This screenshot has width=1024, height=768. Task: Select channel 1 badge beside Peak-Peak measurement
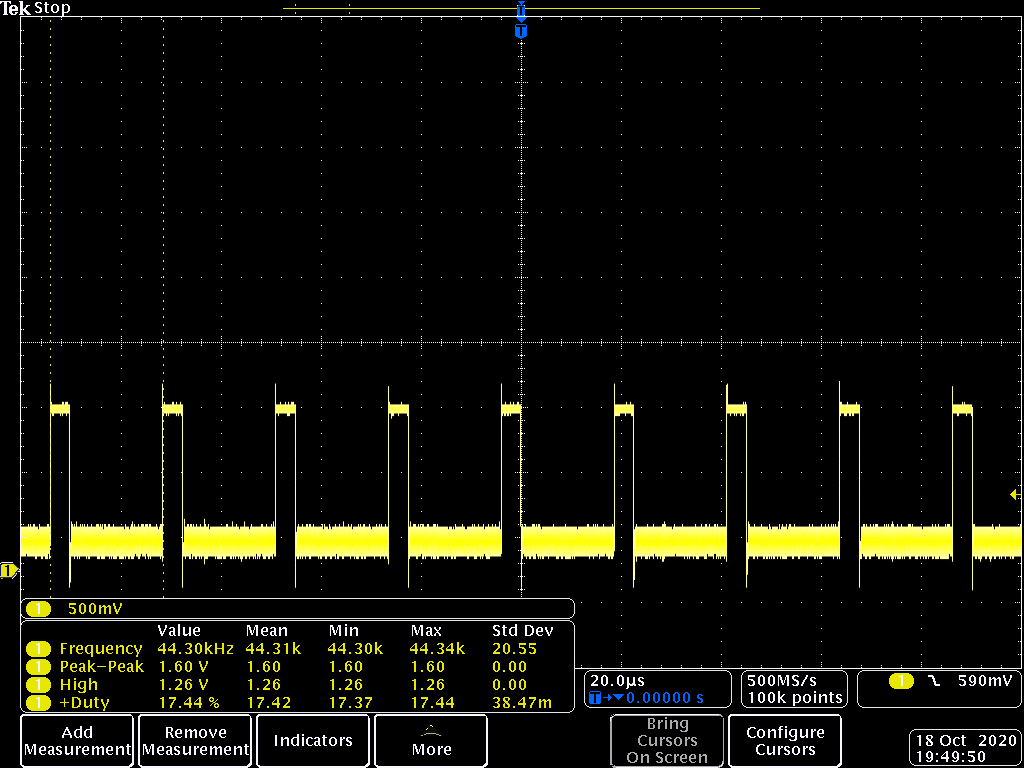point(38,667)
